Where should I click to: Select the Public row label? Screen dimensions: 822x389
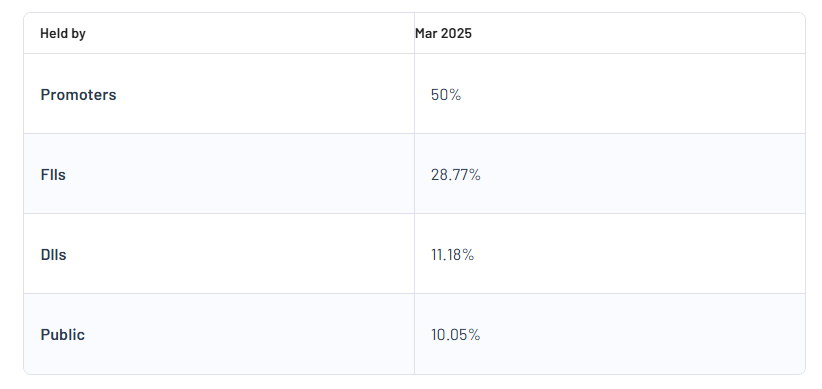(x=63, y=335)
